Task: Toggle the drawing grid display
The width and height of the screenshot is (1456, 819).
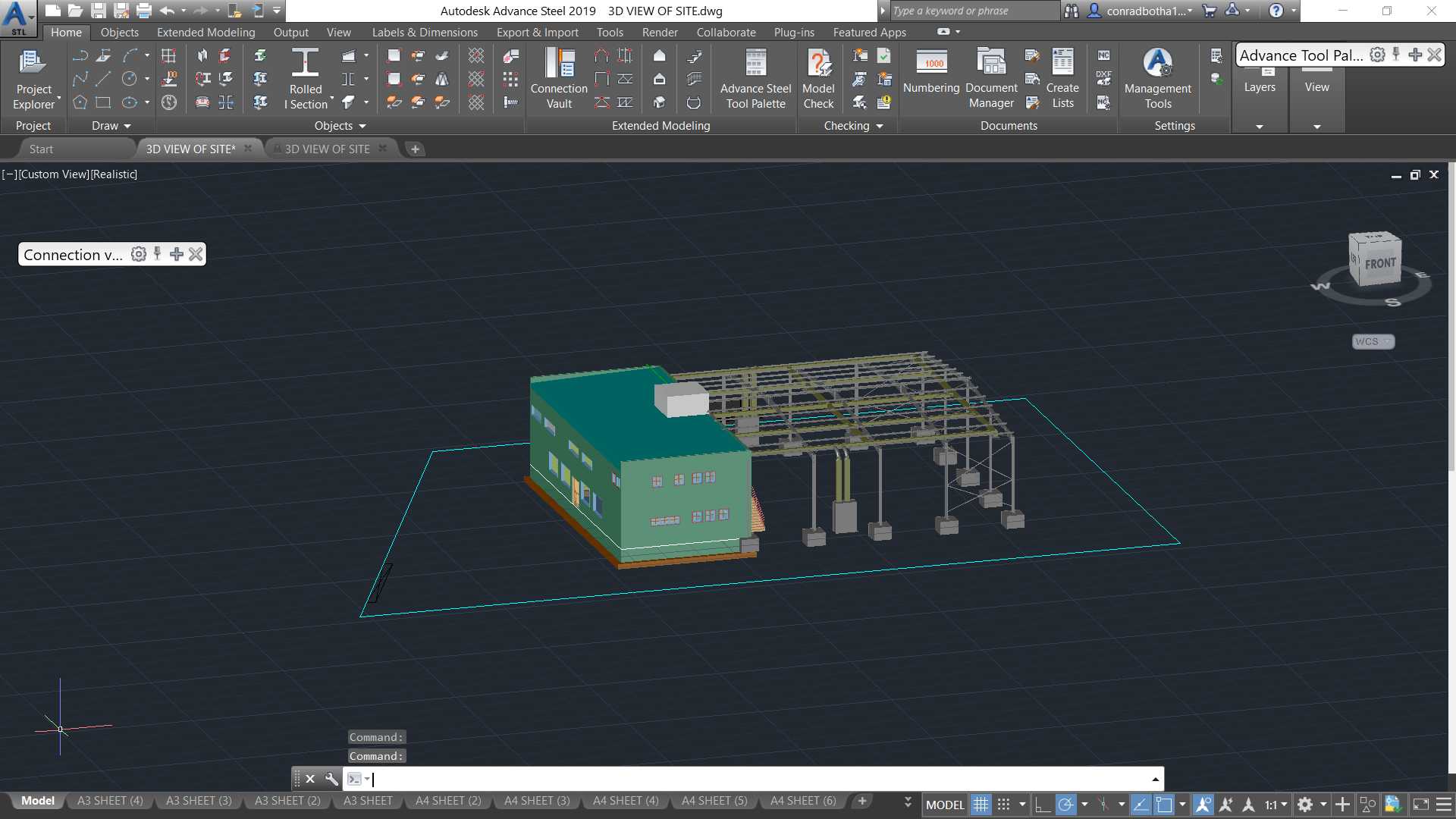Action: click(981, 805)
